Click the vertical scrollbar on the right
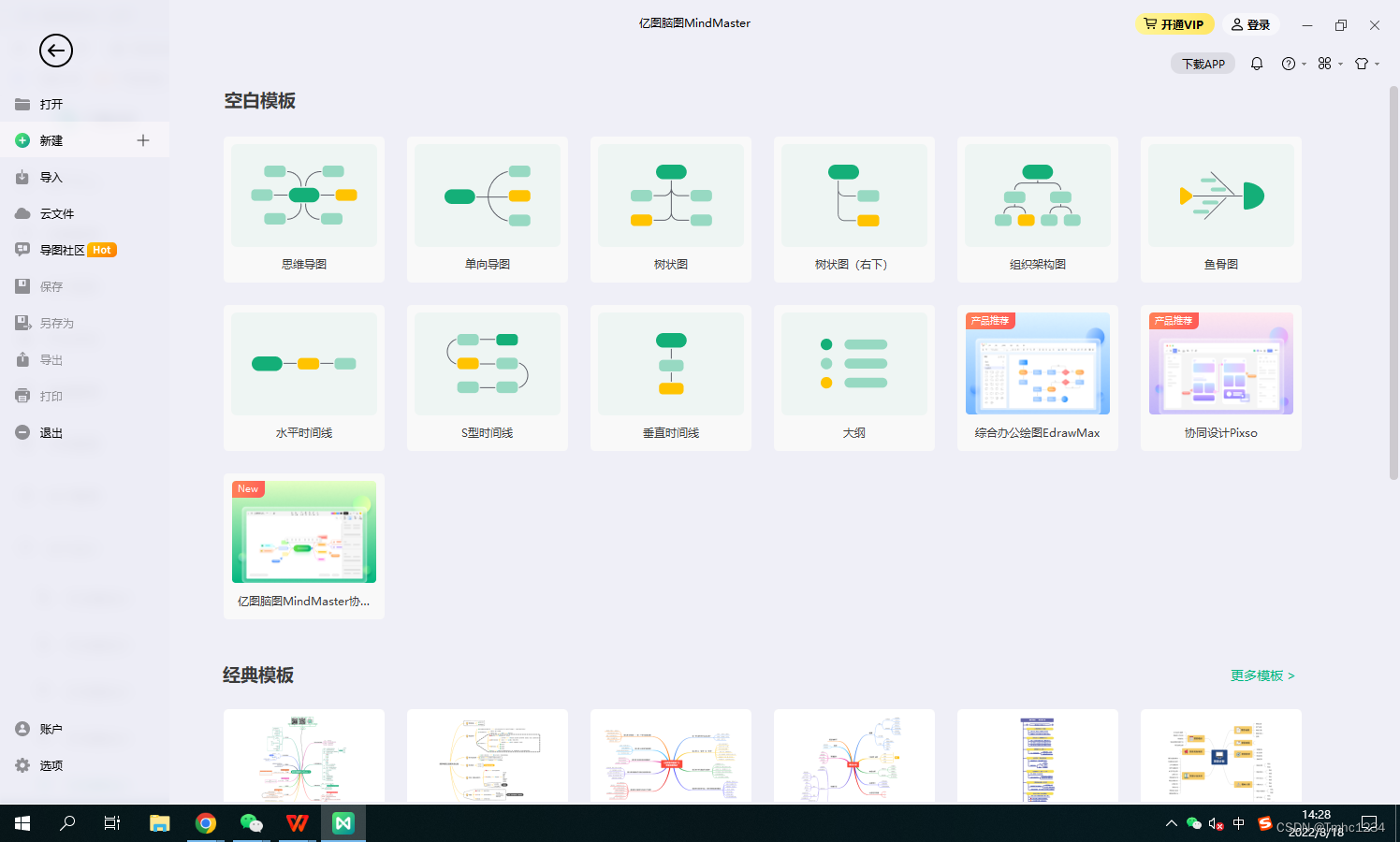The image size is (1400, 842). (1393, 283)
